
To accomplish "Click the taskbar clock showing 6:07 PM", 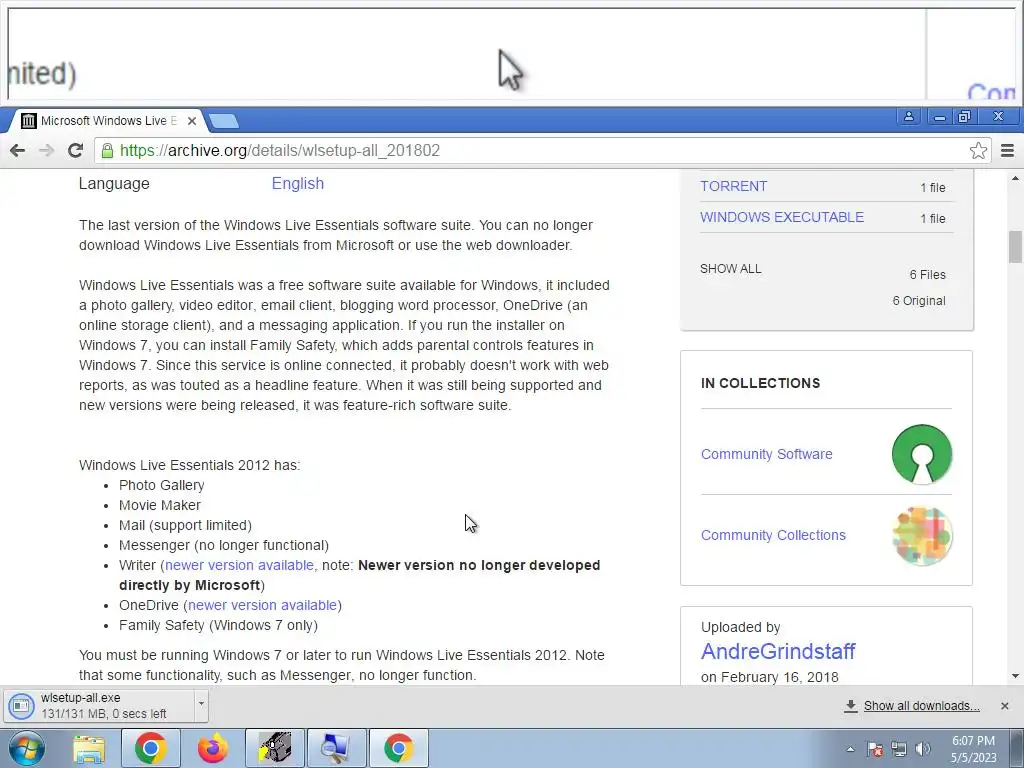I will coord(973,749).
